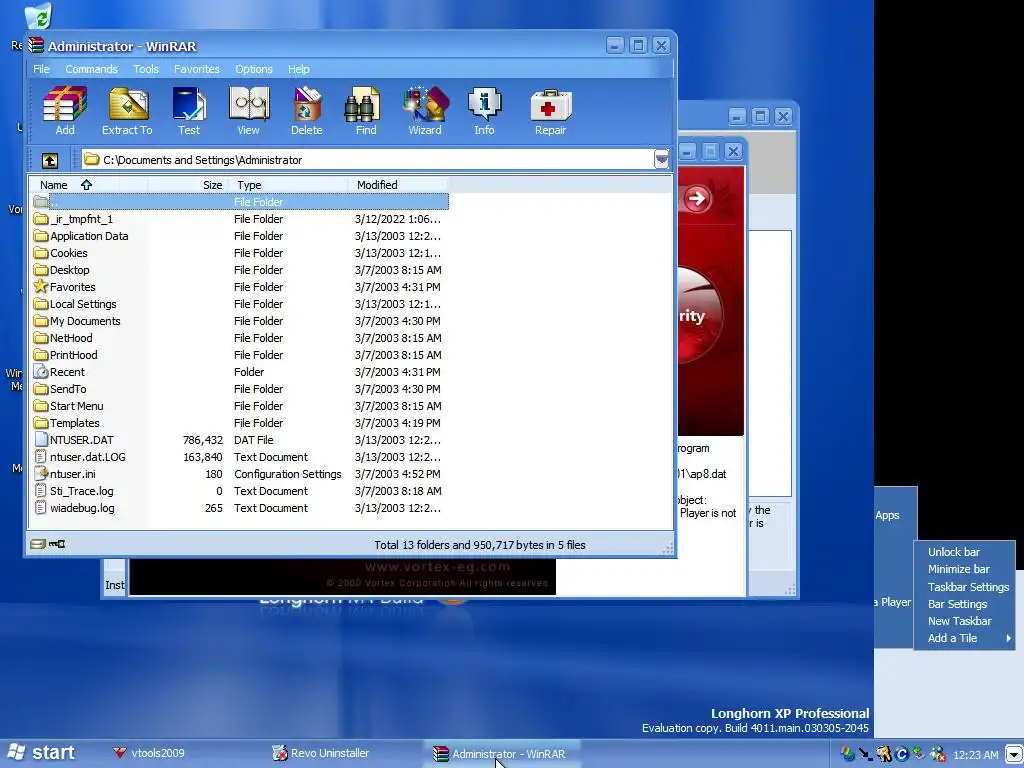Go up one folder level arrow
Screen dimensions: 1024x768
point(50,160)
